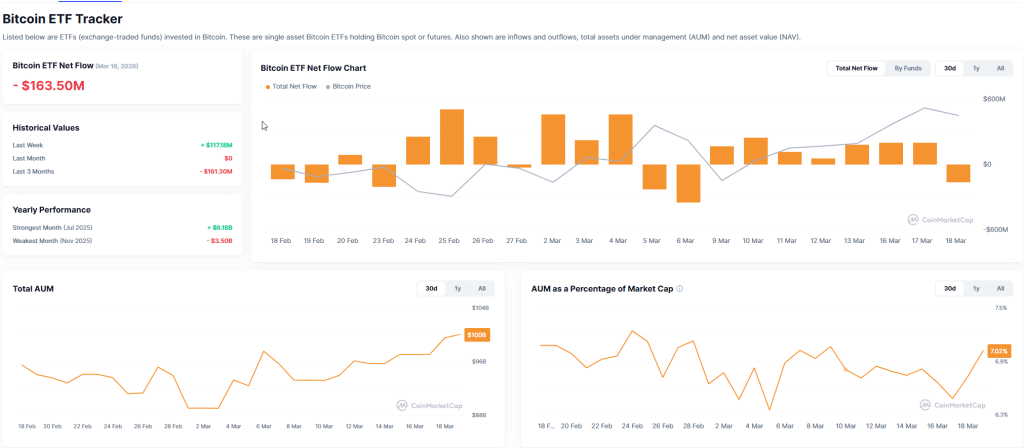Click the -$163.50M net flow value
Screen dimensions: 1024x448
49,86
